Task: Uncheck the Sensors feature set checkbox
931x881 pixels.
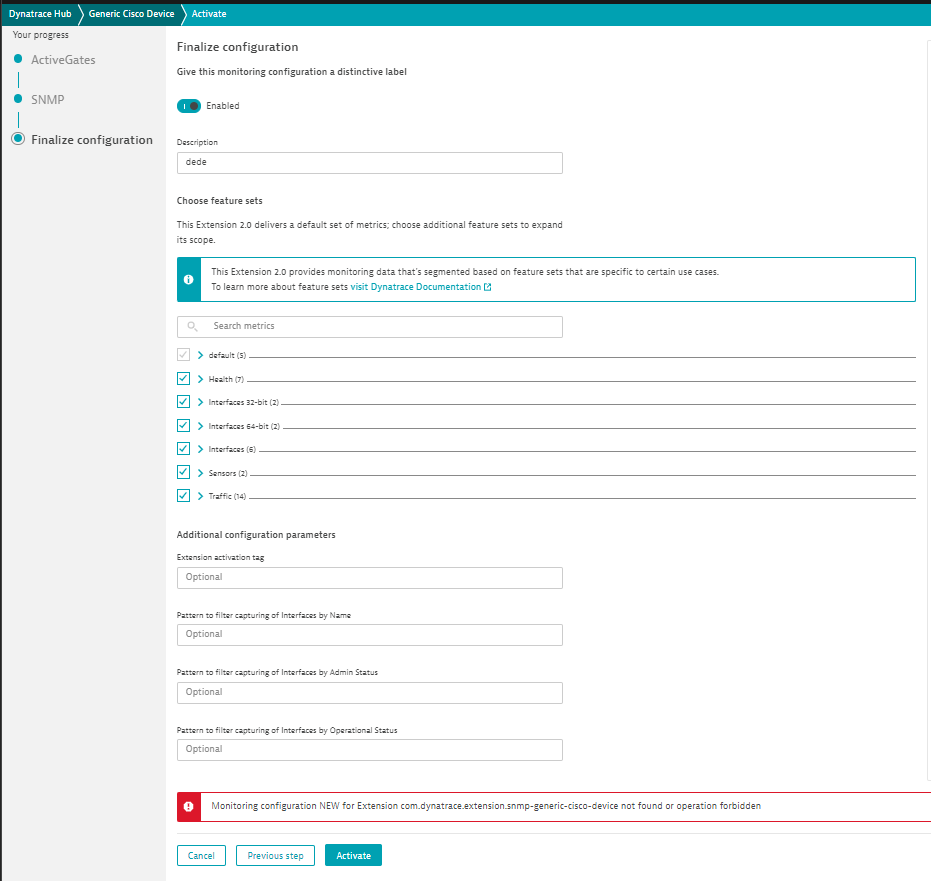Action: 183,472
